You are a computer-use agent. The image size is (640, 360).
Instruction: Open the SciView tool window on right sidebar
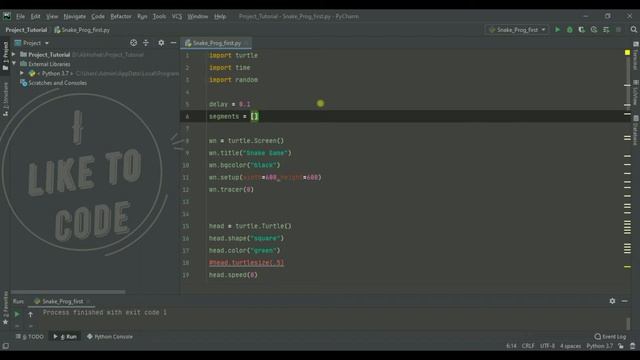point(636,93)
